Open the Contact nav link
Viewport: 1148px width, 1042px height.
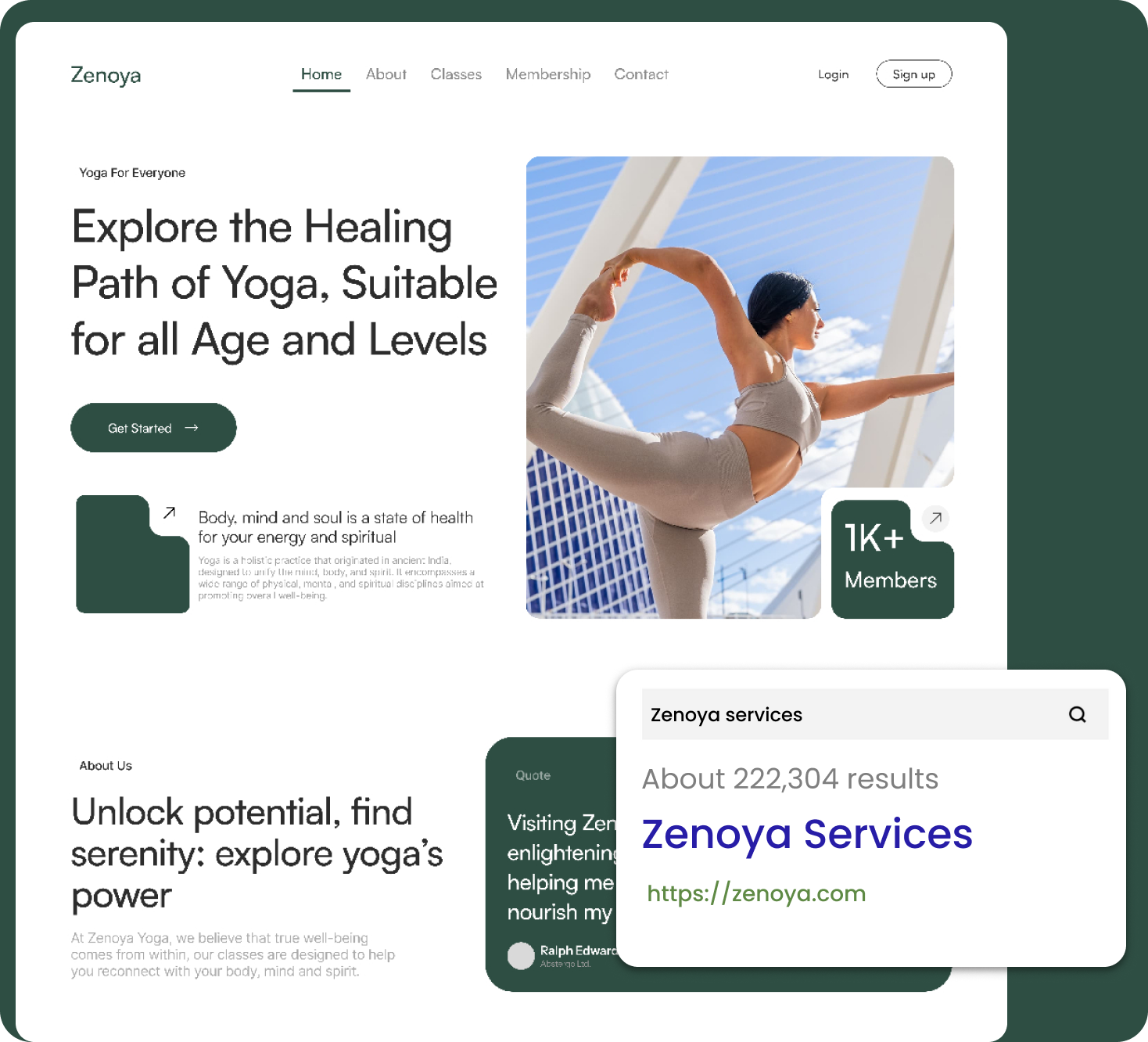(x=641, y=74)
